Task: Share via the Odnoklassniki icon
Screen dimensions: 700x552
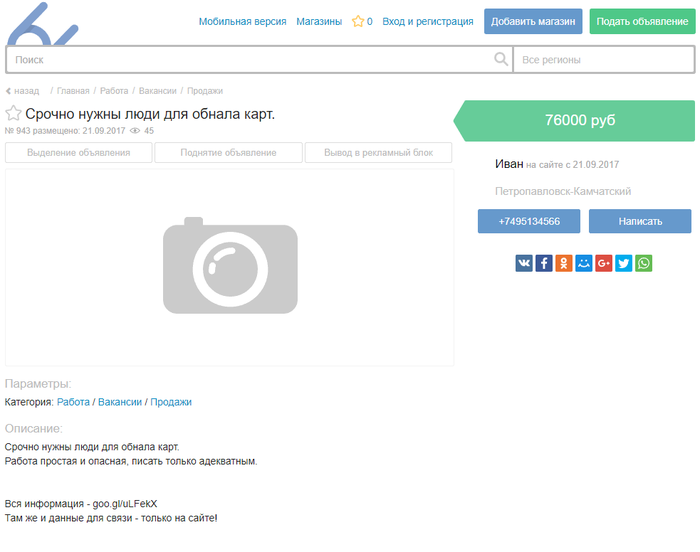Action: click(x=564, y=263)
